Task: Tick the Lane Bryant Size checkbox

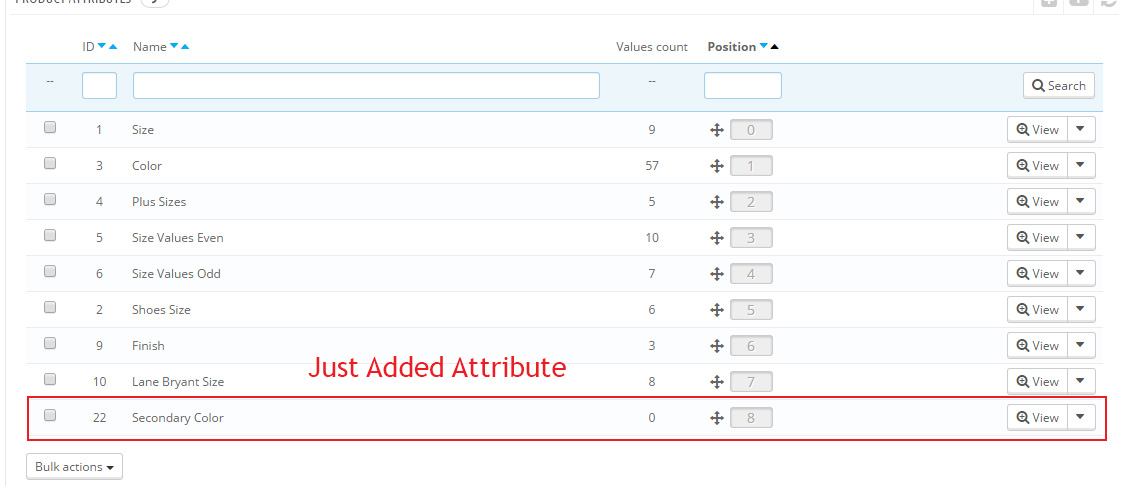Action: click(50, 379)
